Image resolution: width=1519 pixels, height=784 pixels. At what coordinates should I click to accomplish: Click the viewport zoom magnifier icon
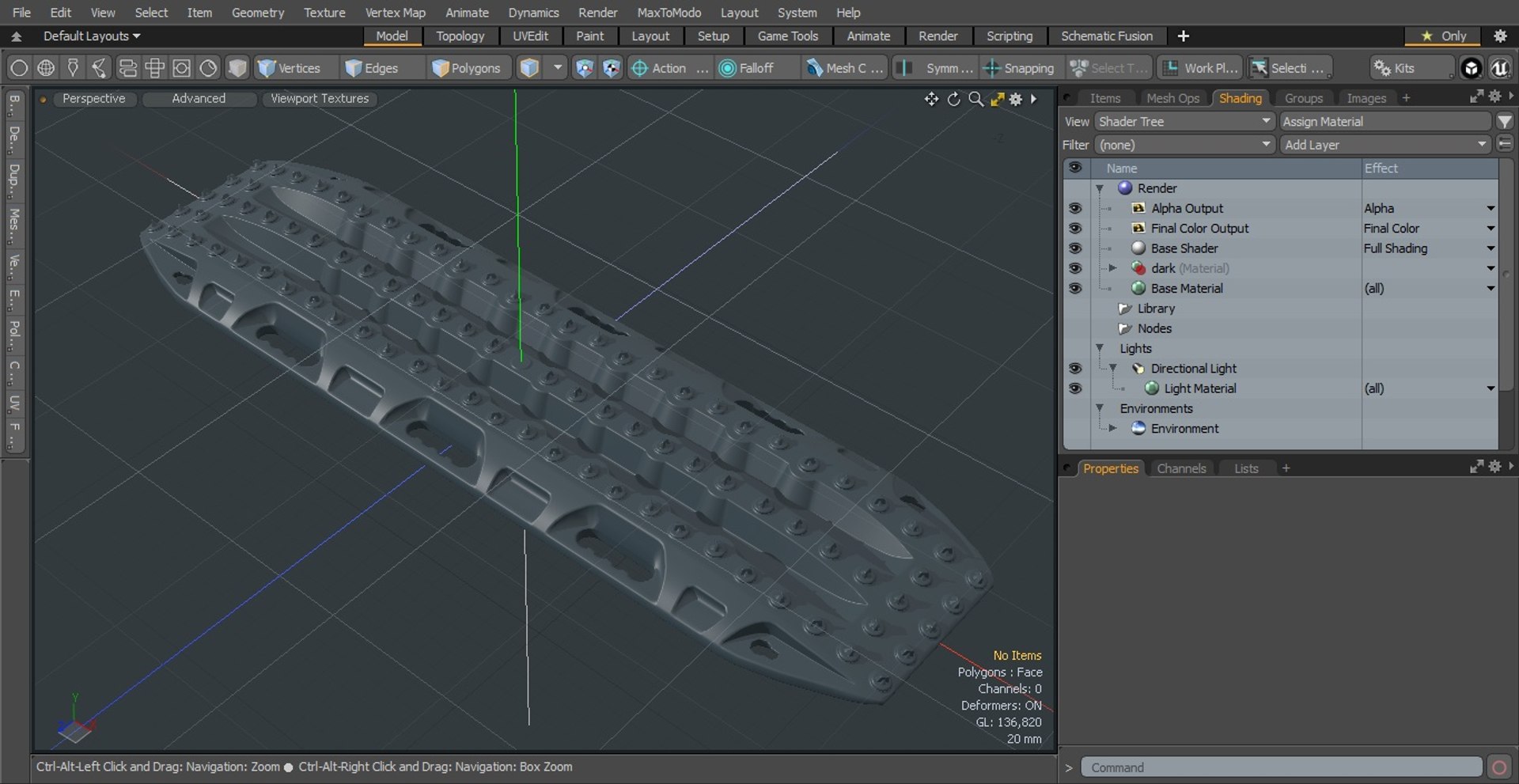[976, 99]
